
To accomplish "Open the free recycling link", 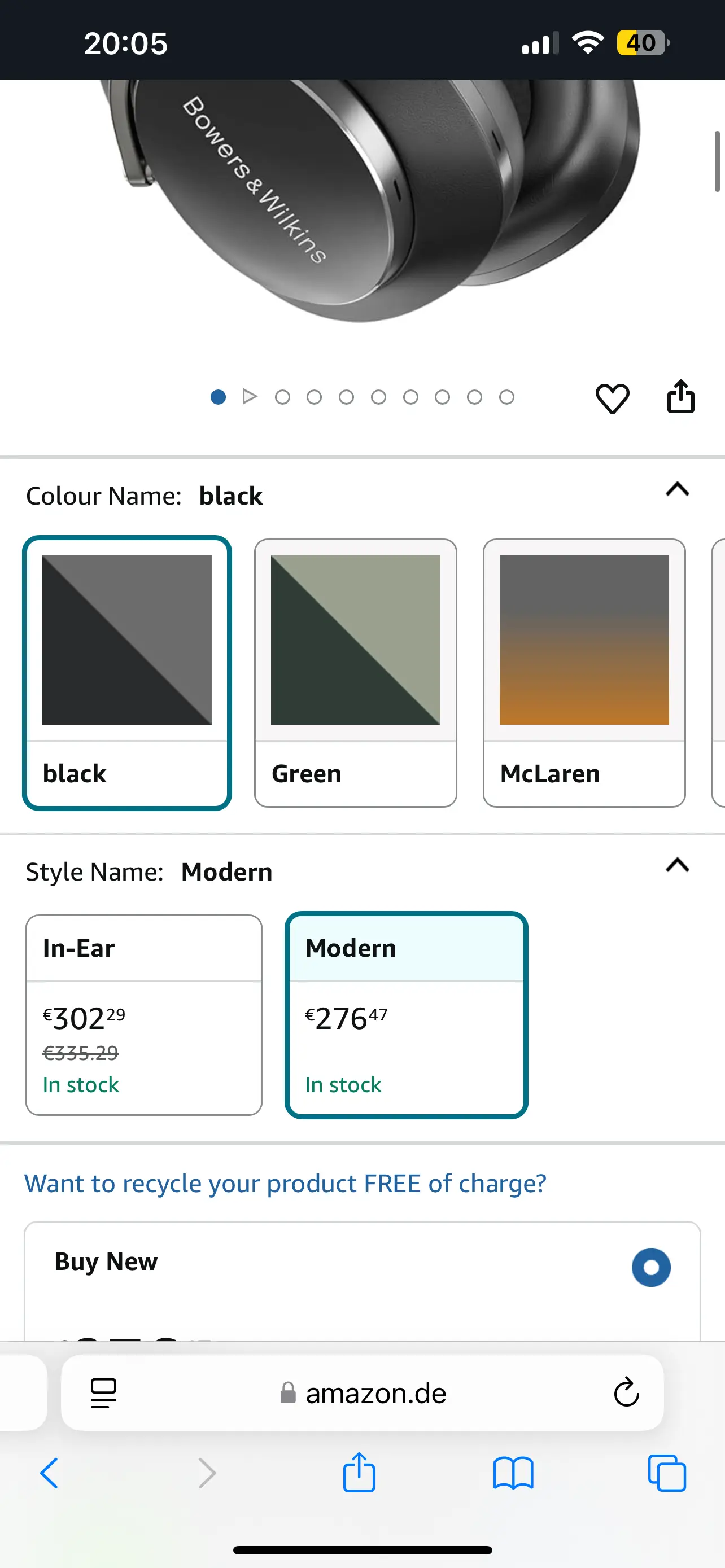I will (x=285, y=1183).
